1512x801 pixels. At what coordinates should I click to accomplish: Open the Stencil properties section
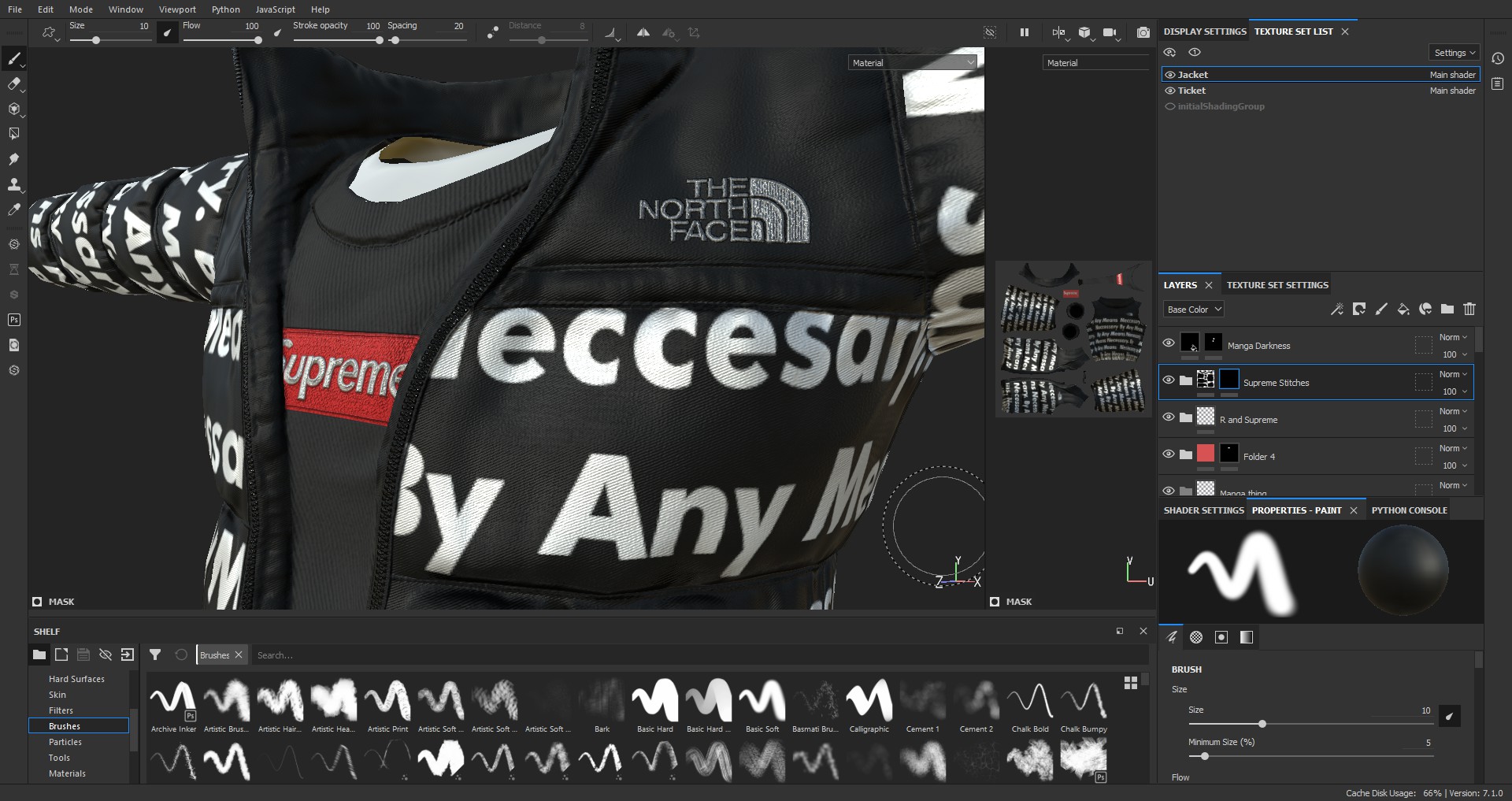coord(1221,637)
